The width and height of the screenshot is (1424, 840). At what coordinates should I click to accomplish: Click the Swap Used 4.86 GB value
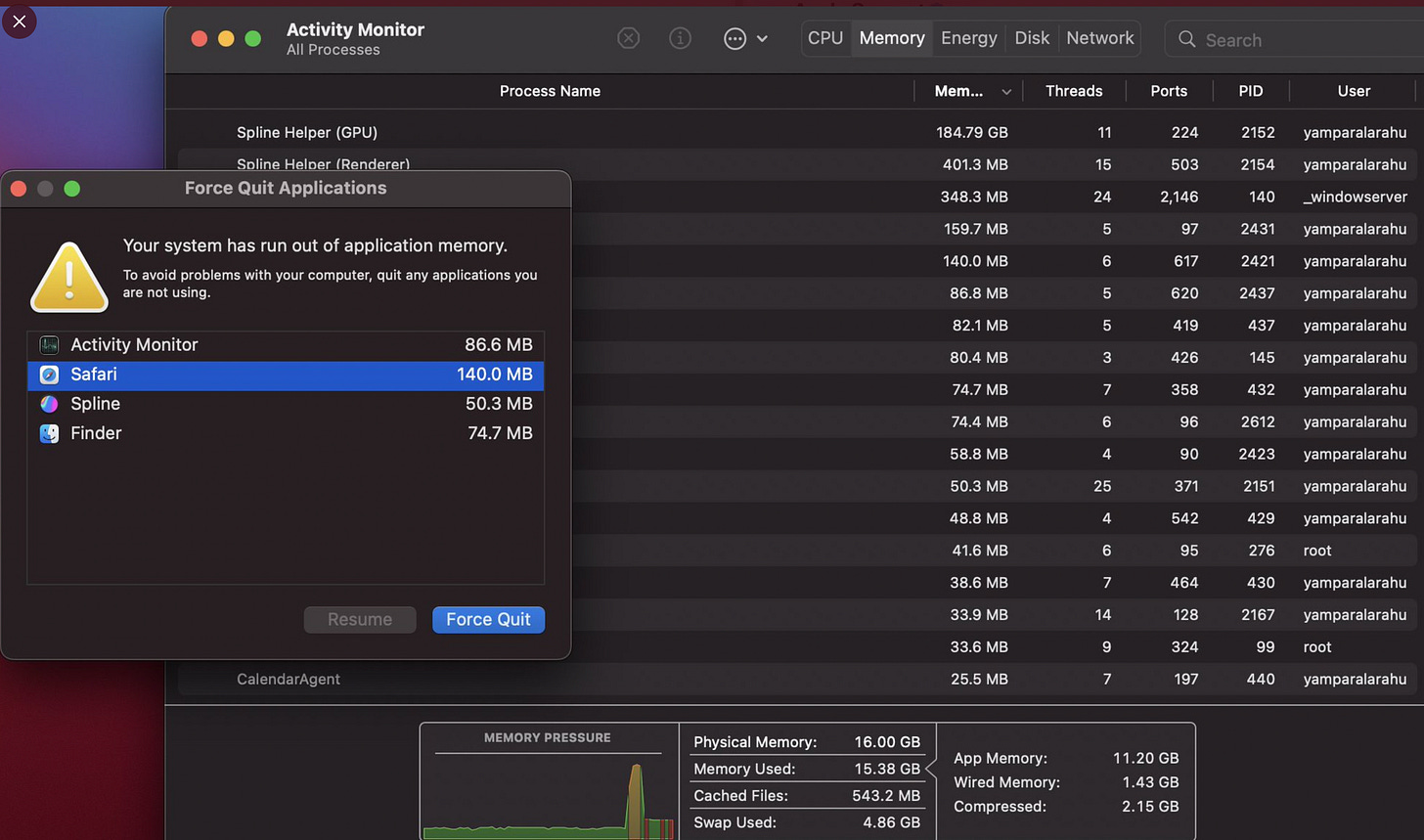(x=891, y=822)
